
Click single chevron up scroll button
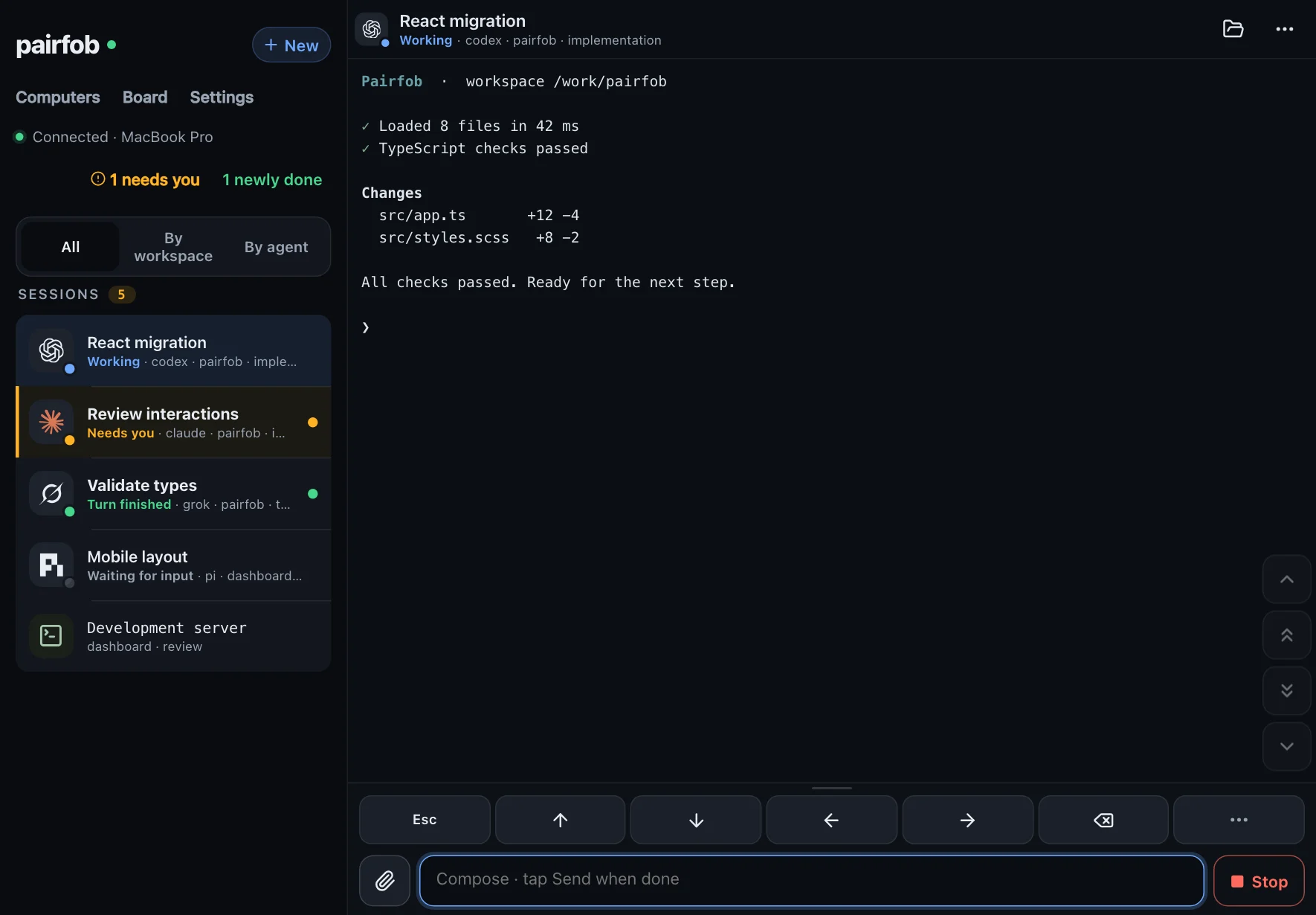(x=1286, y=579)
